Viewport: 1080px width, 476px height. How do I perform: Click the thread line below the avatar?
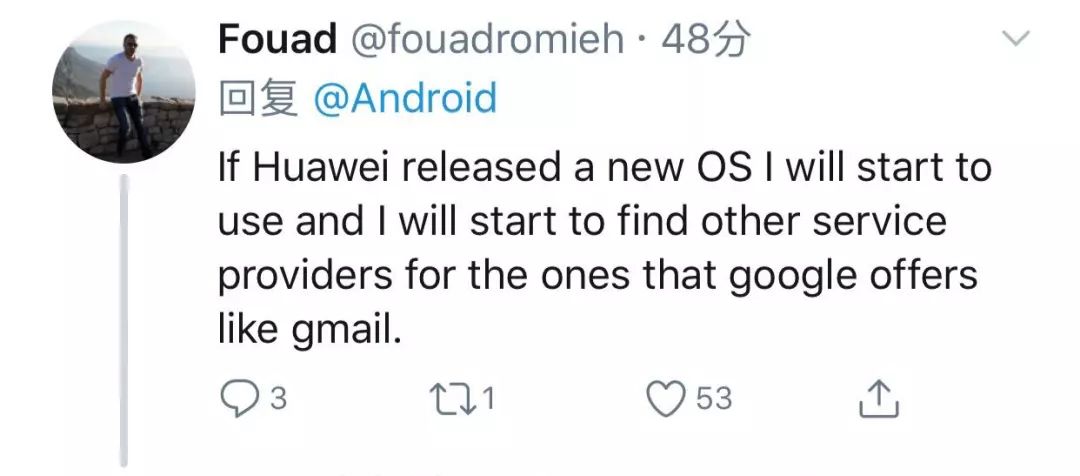click(125, 320)
